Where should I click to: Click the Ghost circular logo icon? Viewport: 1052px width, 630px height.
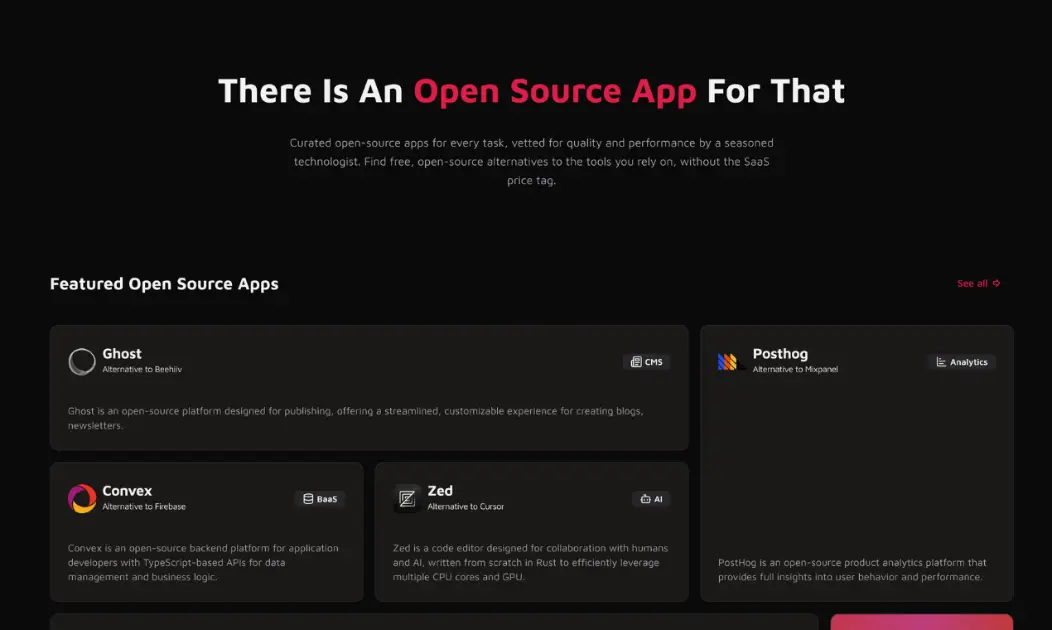tap(82, 361)
